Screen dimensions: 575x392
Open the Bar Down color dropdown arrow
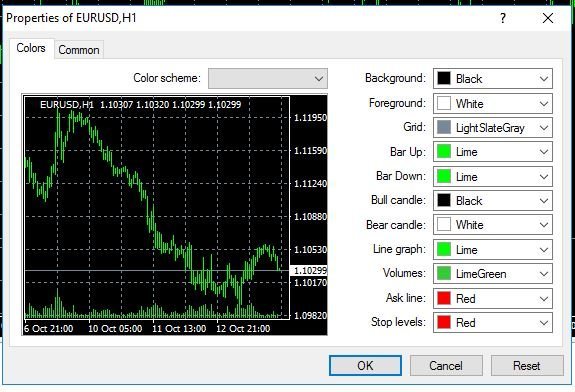click(x=543, y=177)
